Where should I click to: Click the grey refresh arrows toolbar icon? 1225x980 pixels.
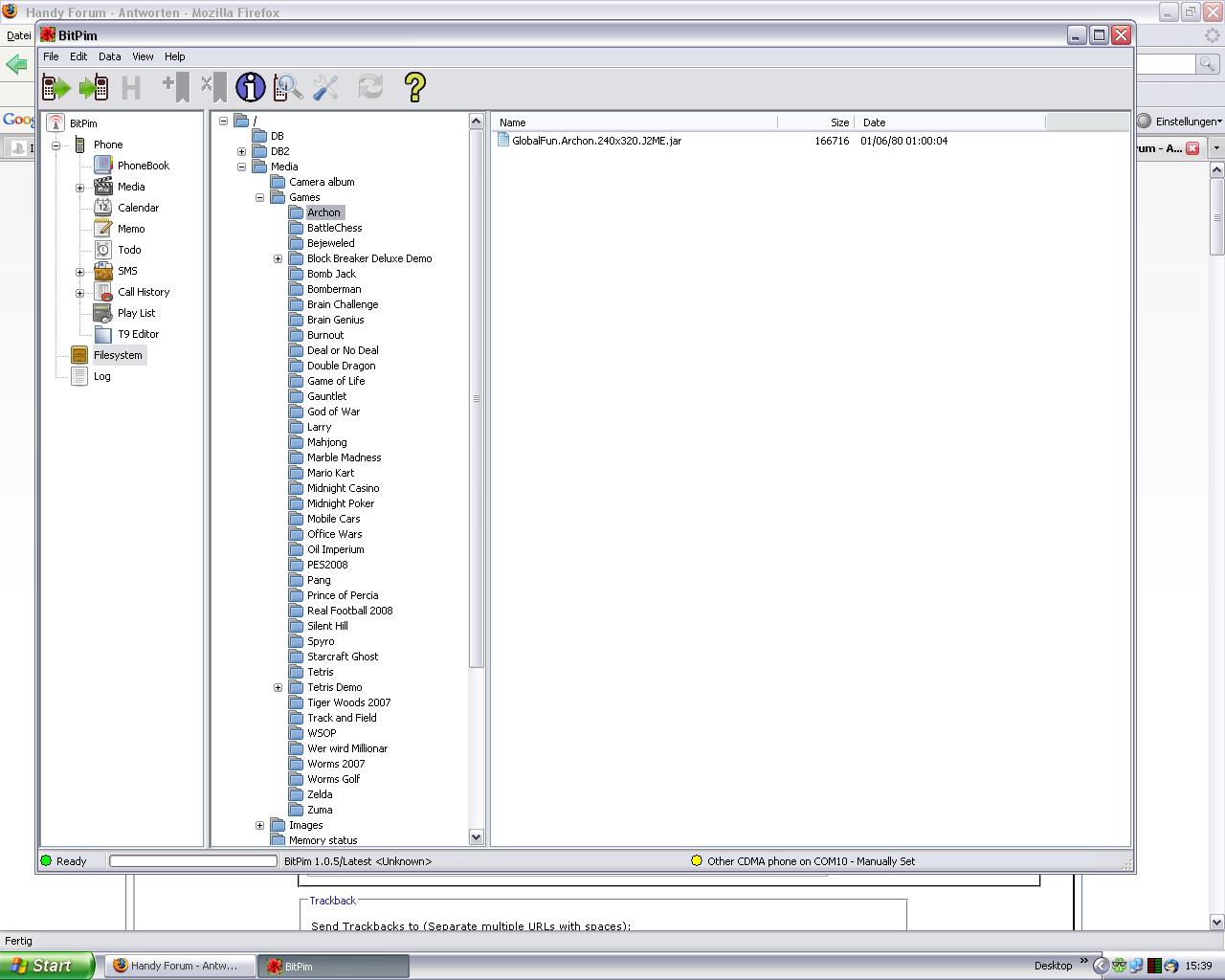tap(370, 88)
